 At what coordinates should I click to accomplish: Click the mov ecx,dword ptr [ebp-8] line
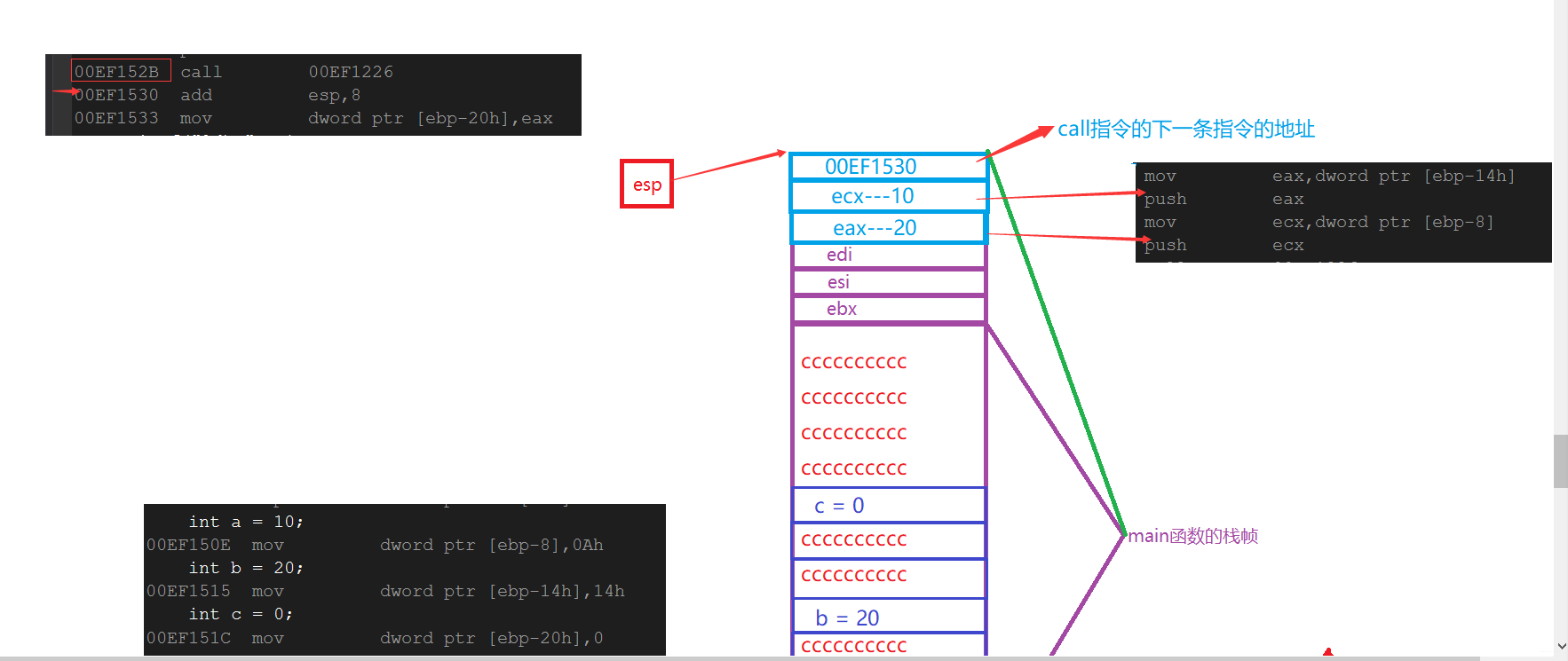pos(1319,222)
